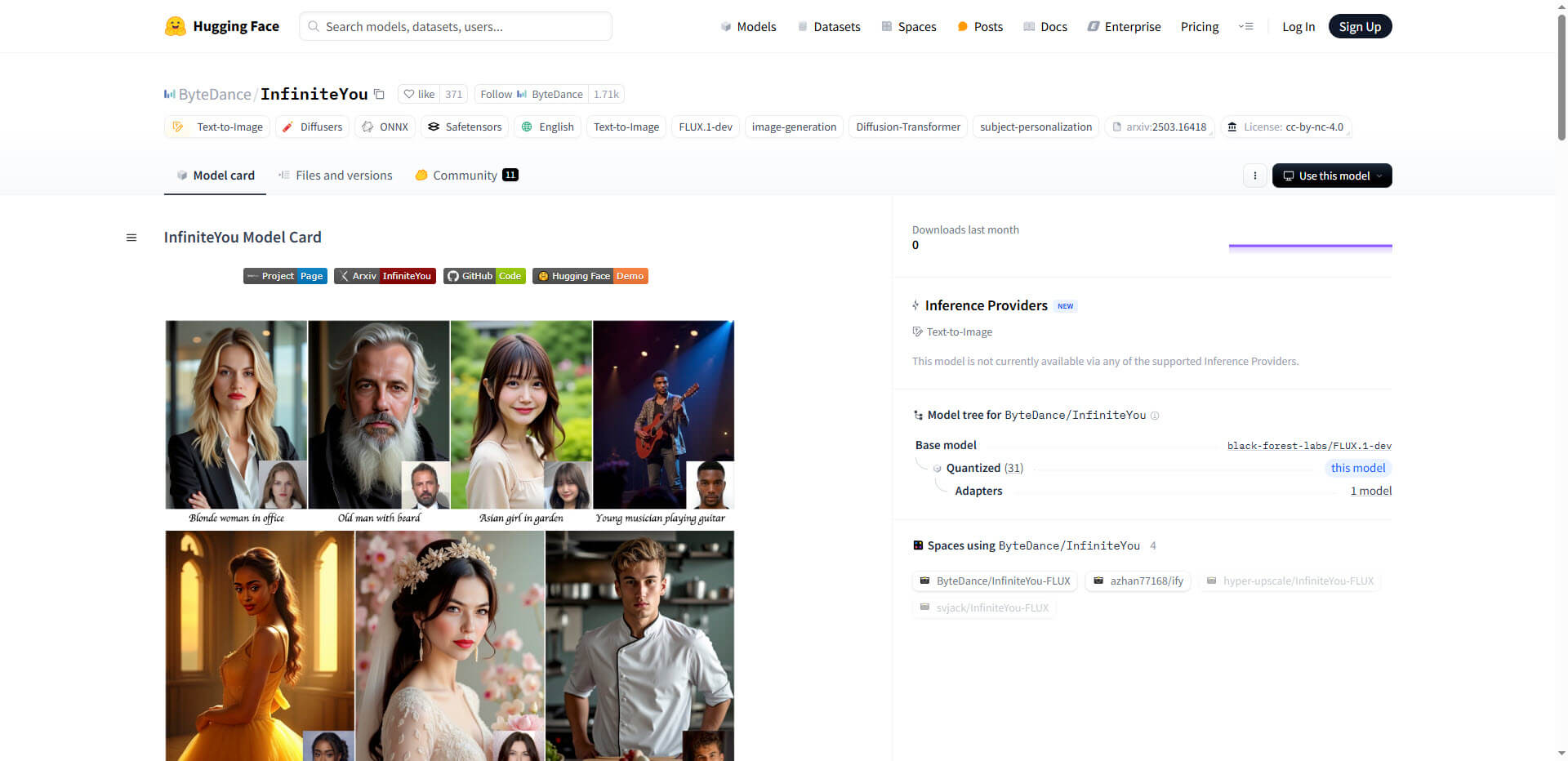The height and width of the screenshot is (761, 1568).
Task: Select the Safetensors tag
Action: pyautogui.click(x=465, y=127)
